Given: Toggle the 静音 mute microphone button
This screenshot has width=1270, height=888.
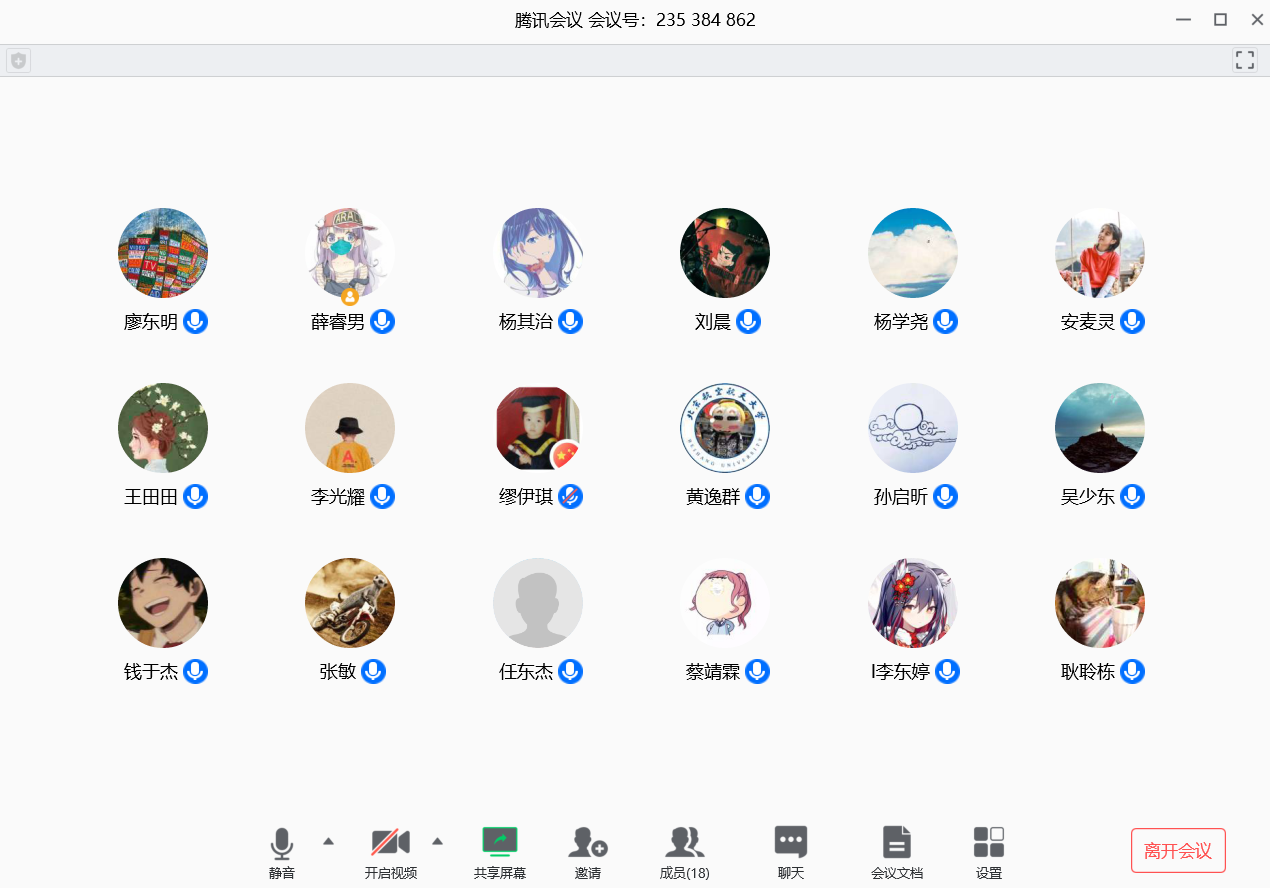Looking at the screenshot, I should point(282,843).
